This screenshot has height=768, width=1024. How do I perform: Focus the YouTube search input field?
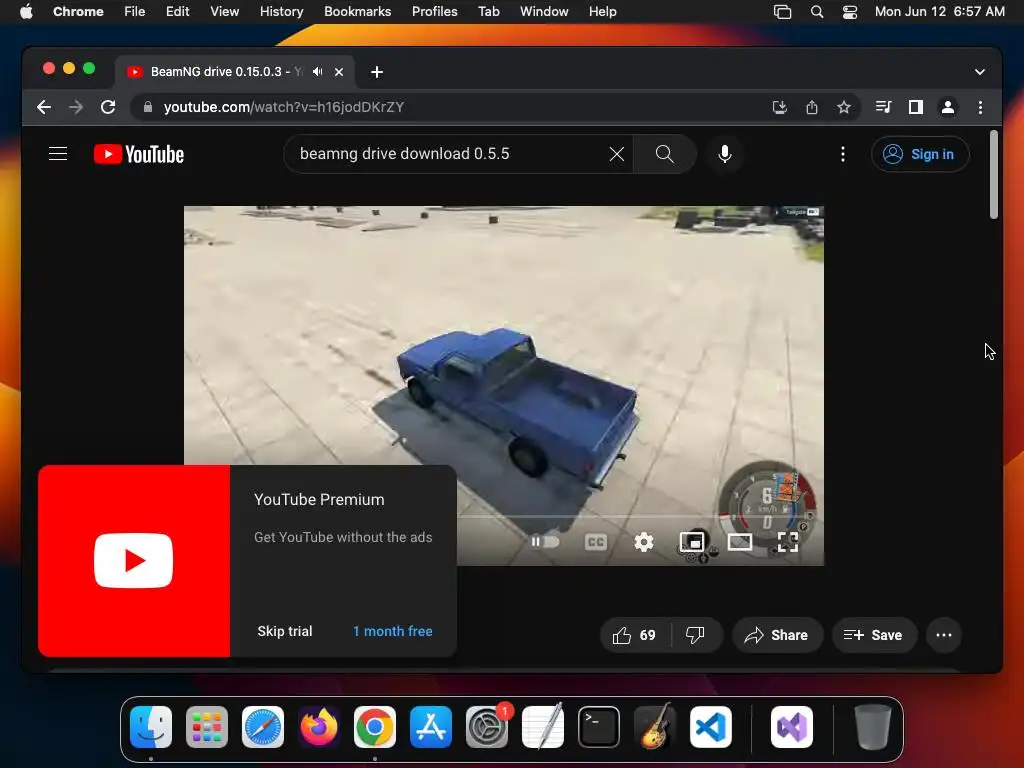451,154
